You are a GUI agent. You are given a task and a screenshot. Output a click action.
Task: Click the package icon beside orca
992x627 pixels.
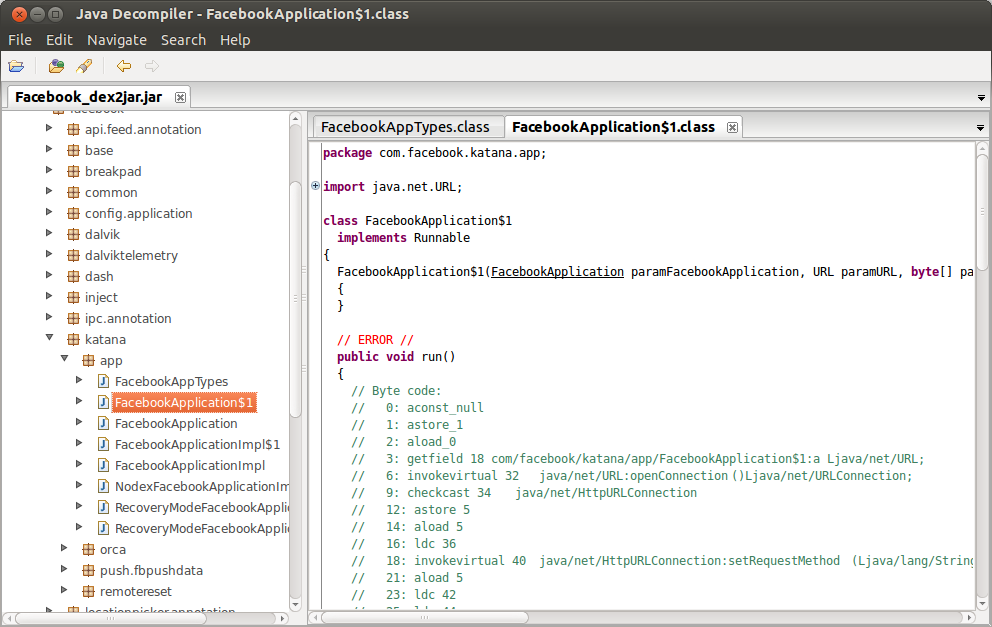(88, 549)
